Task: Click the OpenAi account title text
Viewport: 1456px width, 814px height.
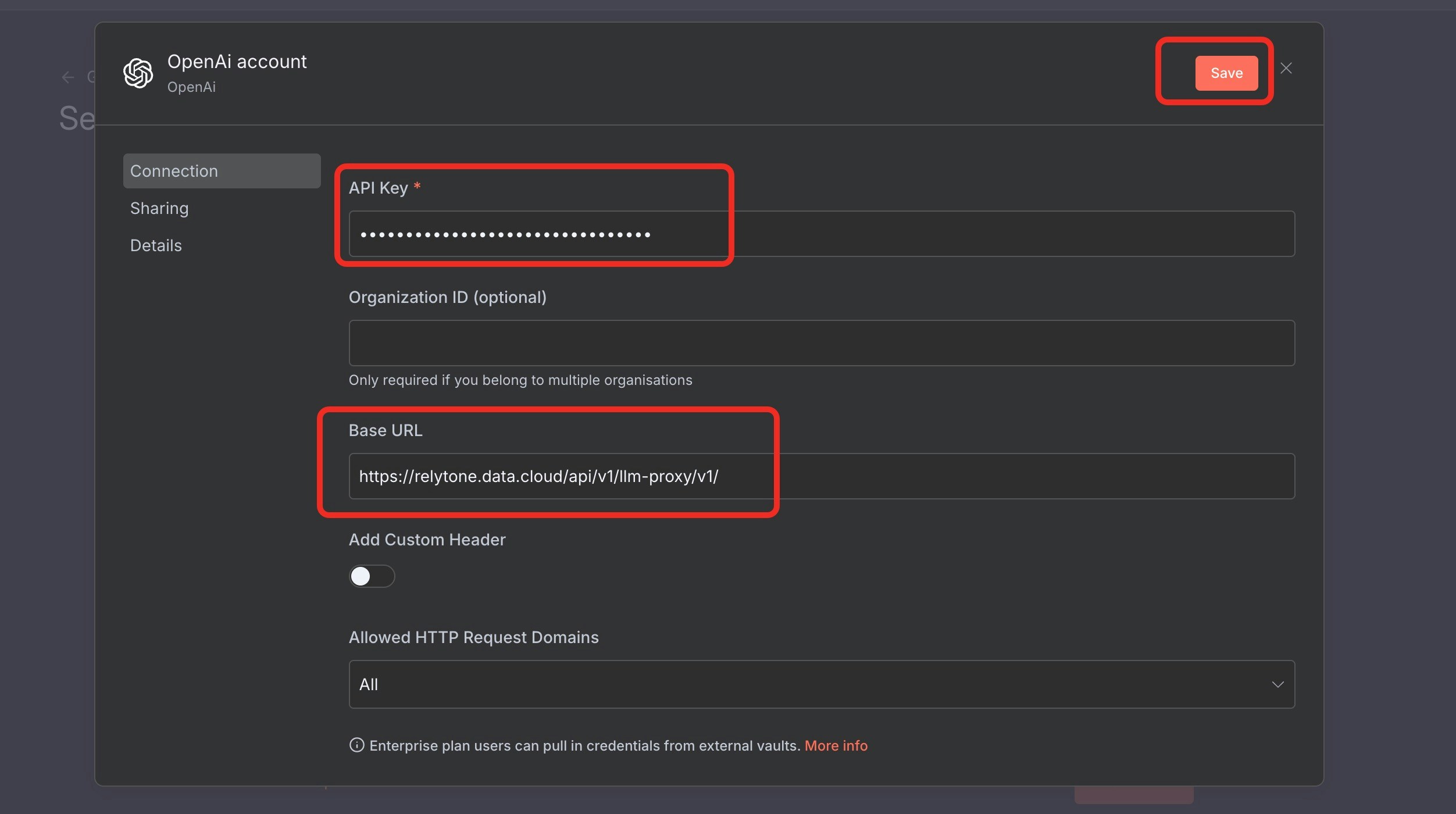Action: tap(237, 61)
